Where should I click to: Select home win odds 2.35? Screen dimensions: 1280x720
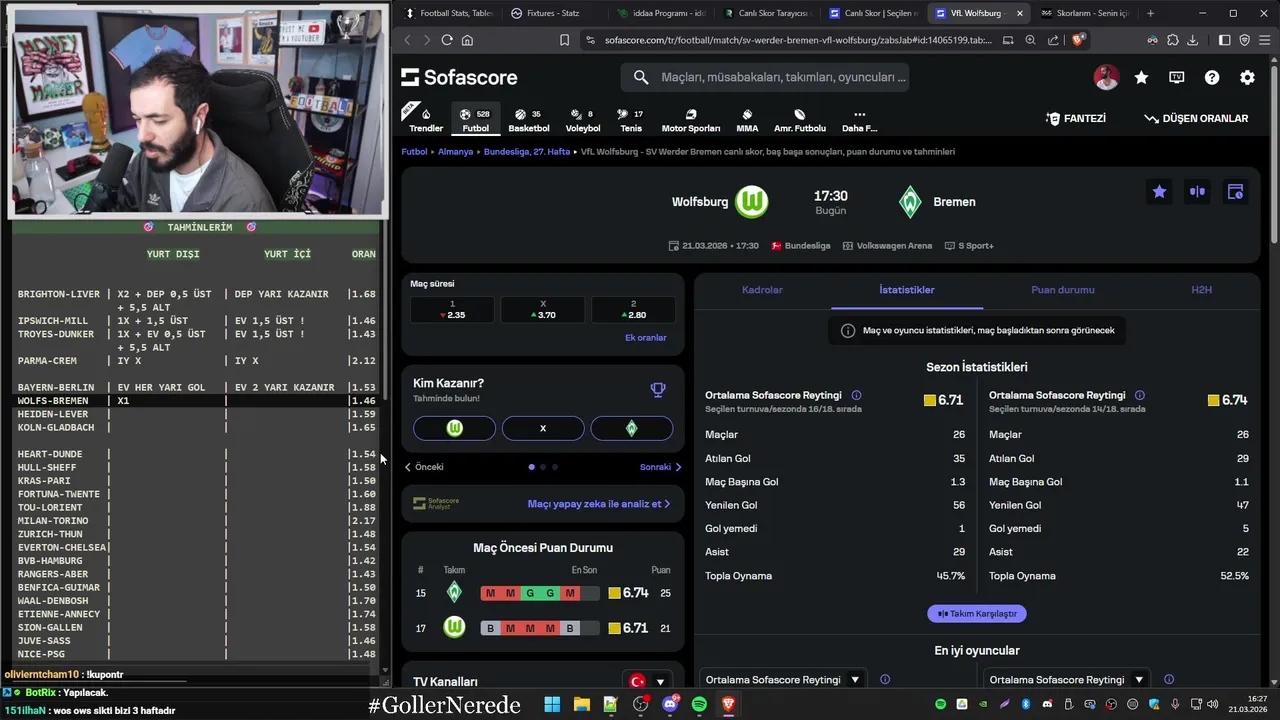pyautogui.click(x=452, y=310)
